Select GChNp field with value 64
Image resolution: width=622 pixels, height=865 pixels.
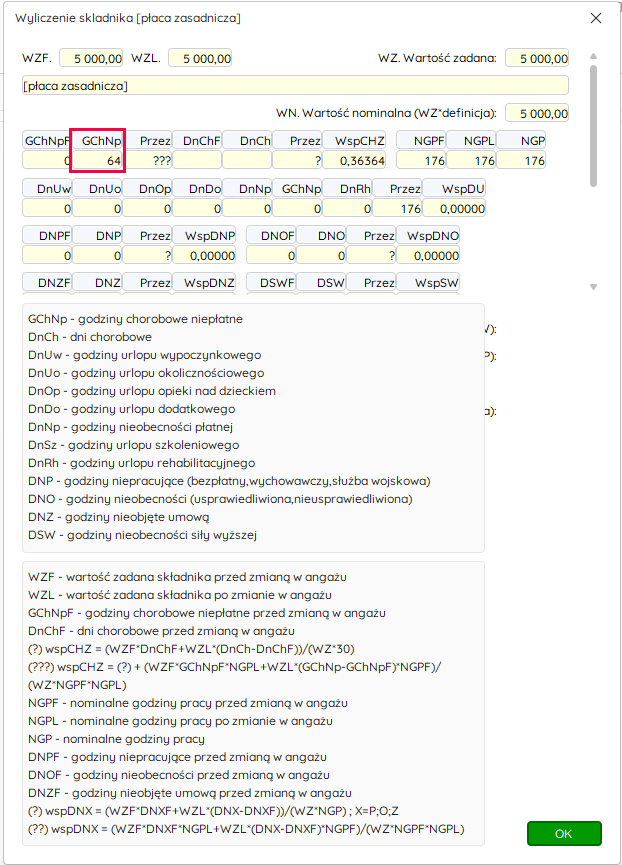[98, 161]
